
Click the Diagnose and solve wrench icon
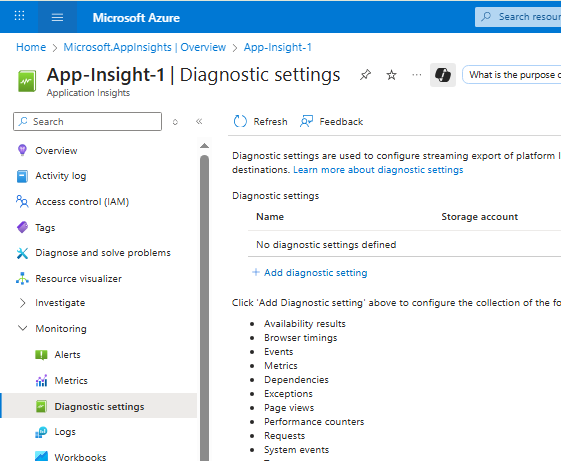pos(22,253)
